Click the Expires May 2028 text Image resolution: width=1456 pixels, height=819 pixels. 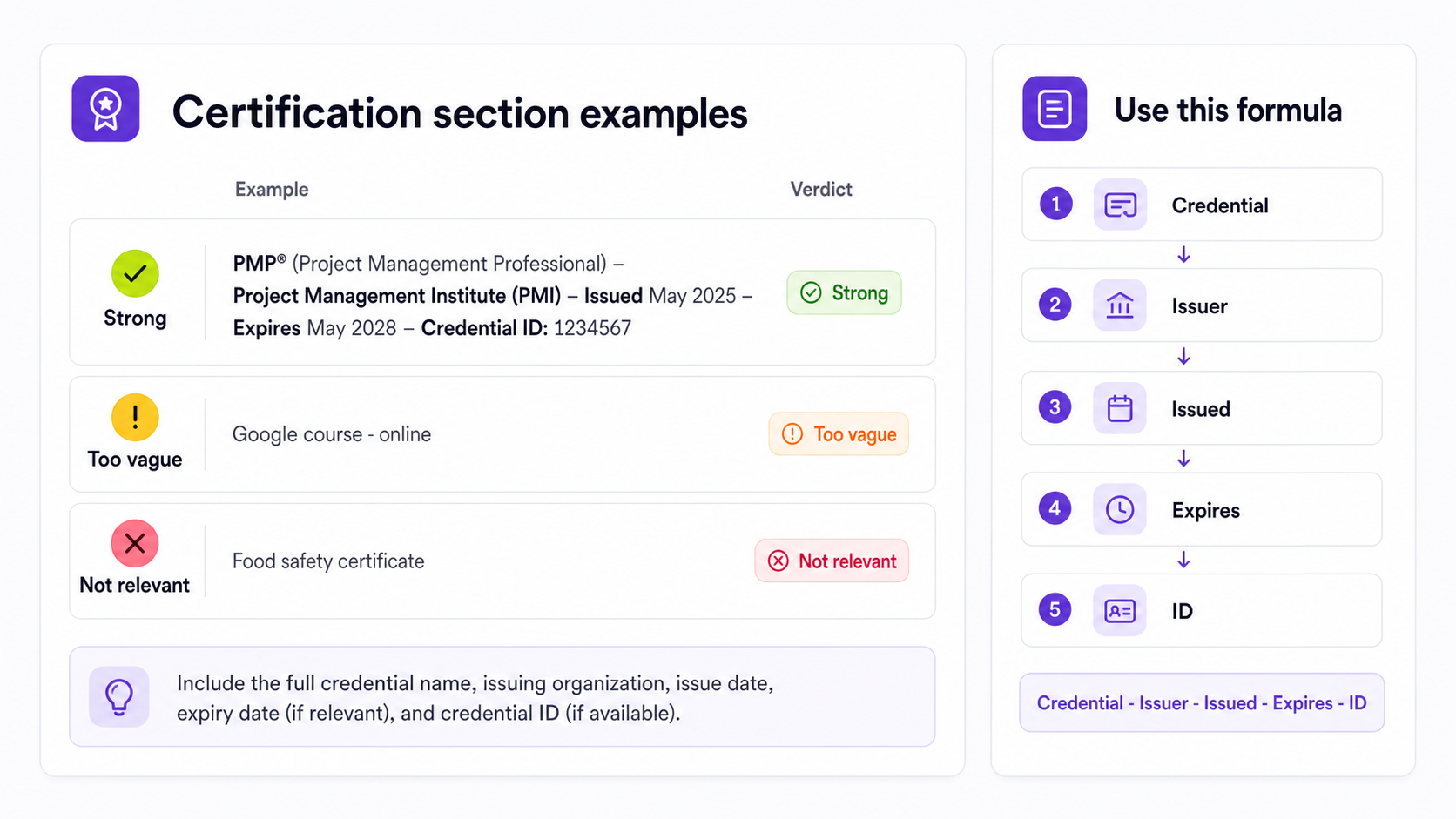click(314, 328)
